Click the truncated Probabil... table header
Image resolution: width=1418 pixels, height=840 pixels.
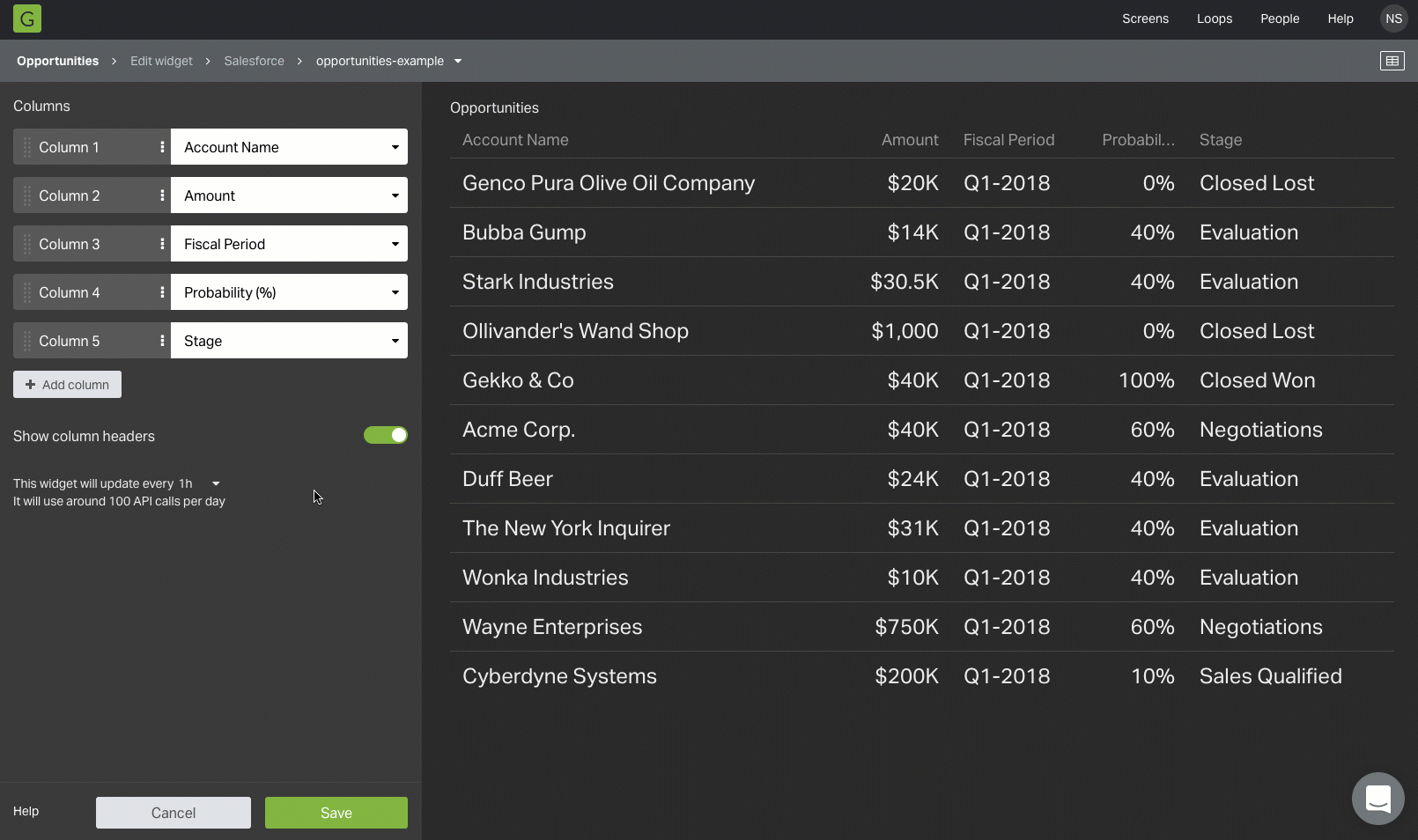pos(1138,140)
